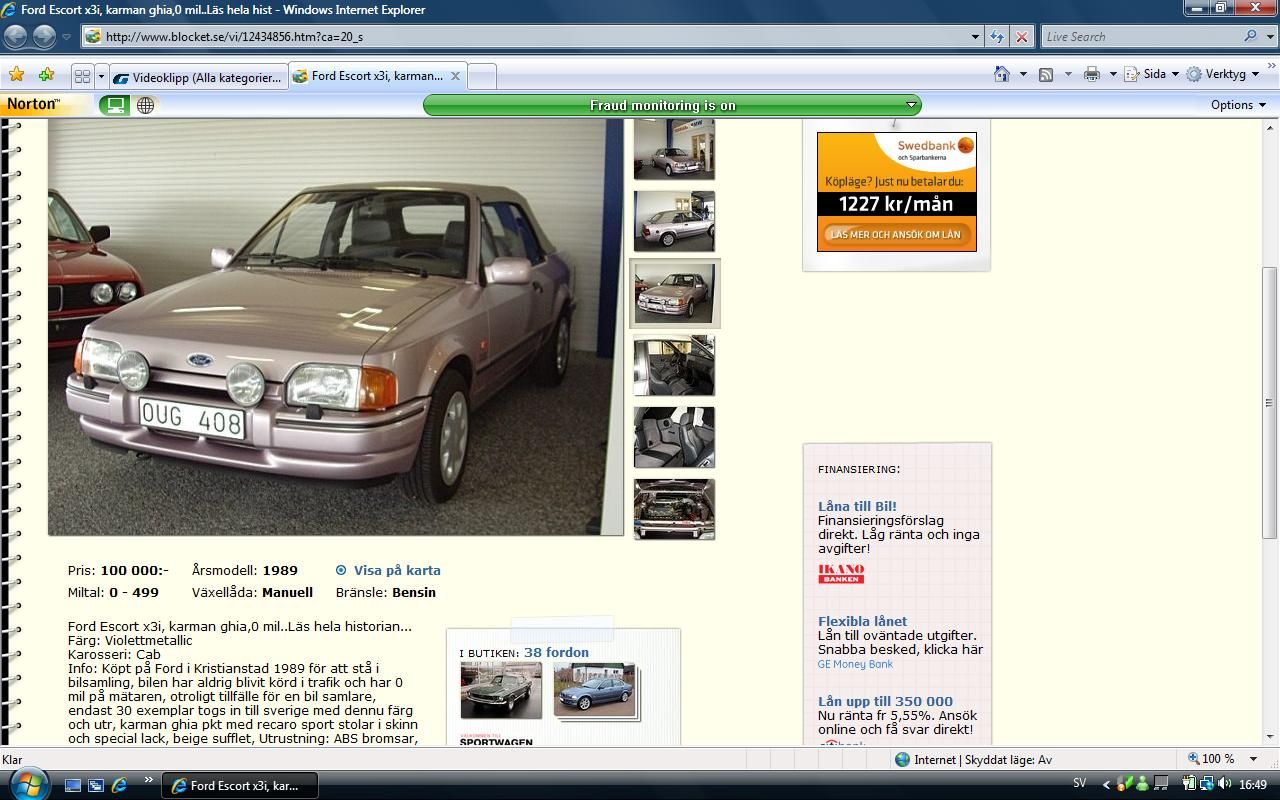
Task: Click Läs mer och ansök om lån button
Action: pos(895,234)
